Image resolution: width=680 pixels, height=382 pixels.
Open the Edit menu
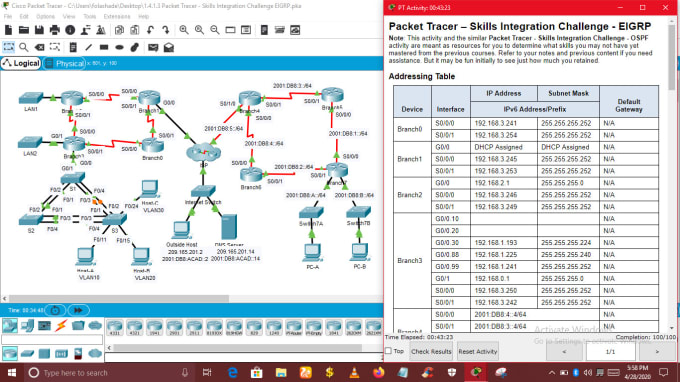click(x=24, y=16)
